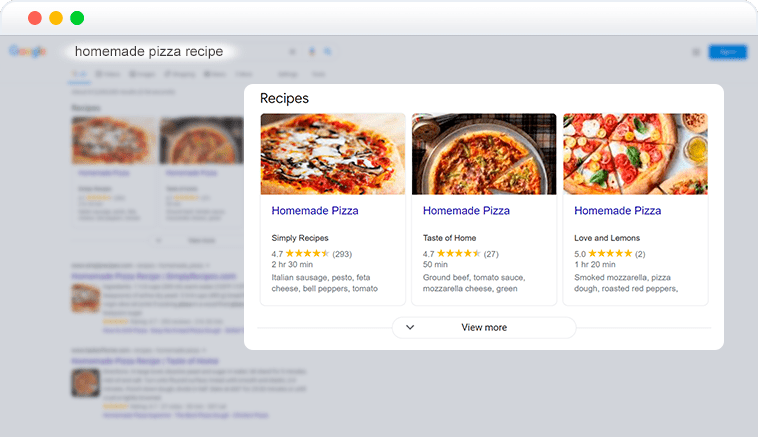Open the blurred Taste of Home search result title
This screenshot has height=437, width=758.
(145, 361)
